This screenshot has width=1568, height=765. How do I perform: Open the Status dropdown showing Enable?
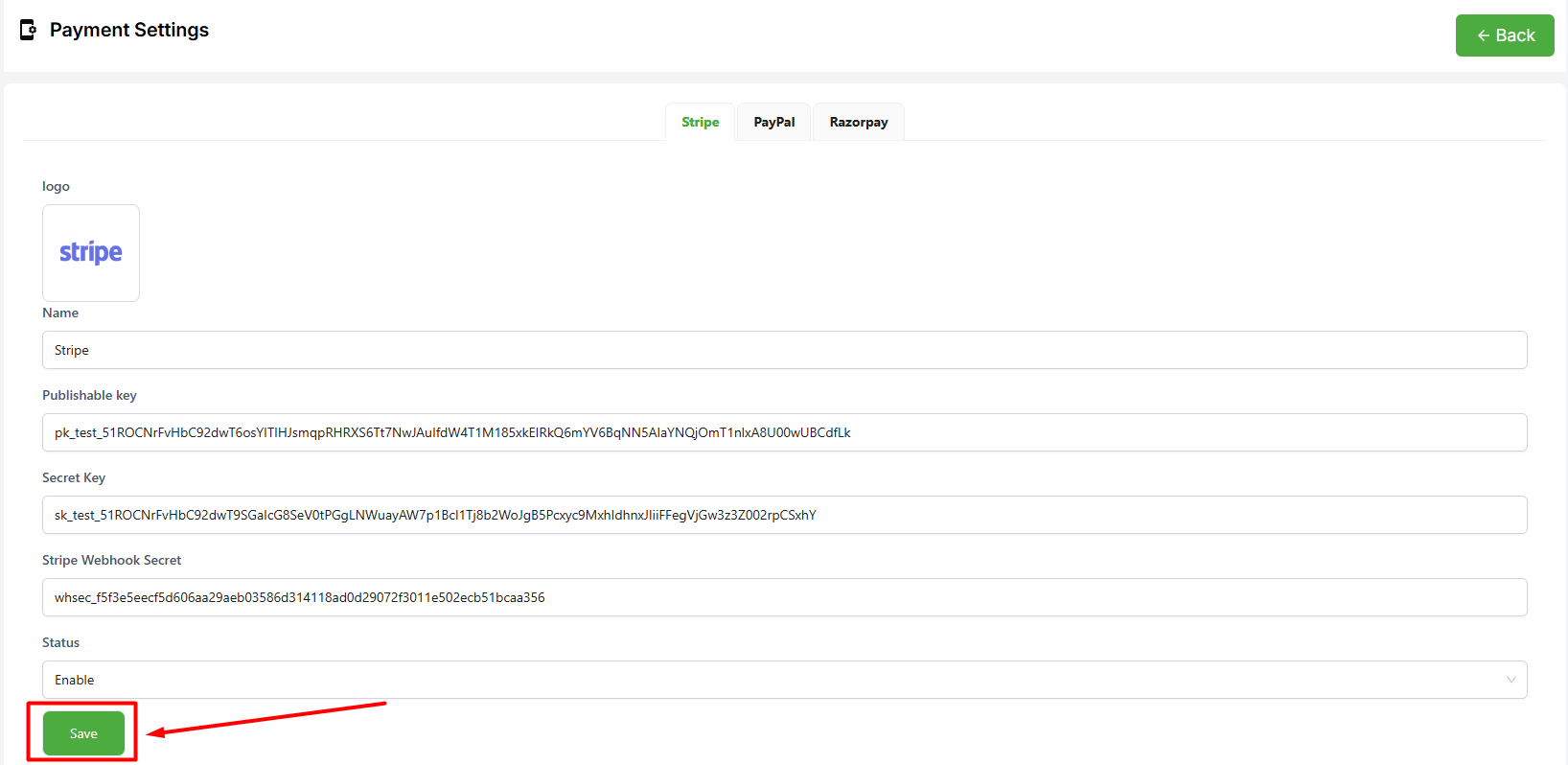[x=784, y=680]
